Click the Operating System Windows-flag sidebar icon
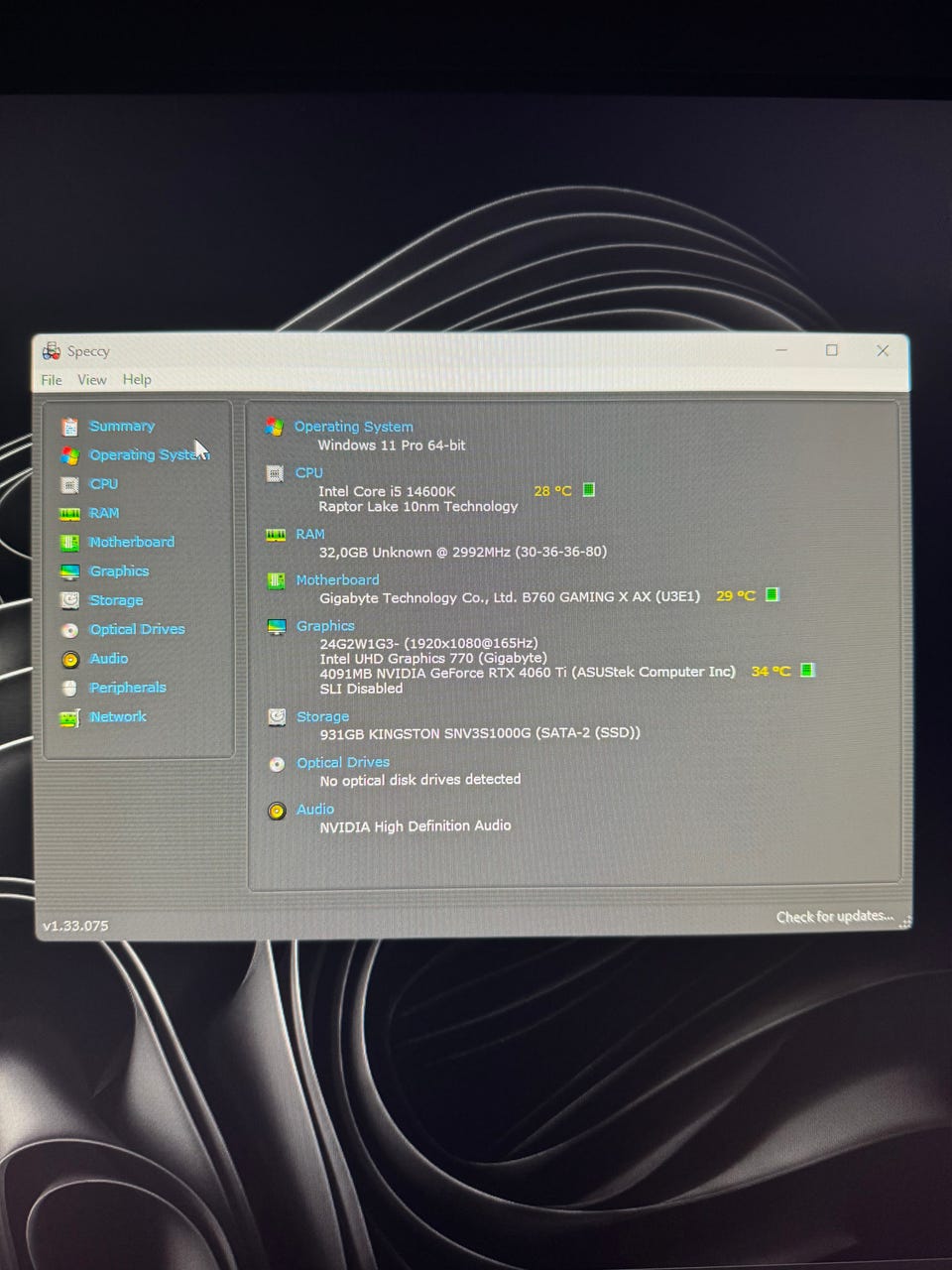This screenshot has height=1270, width=952. (69, 455)
